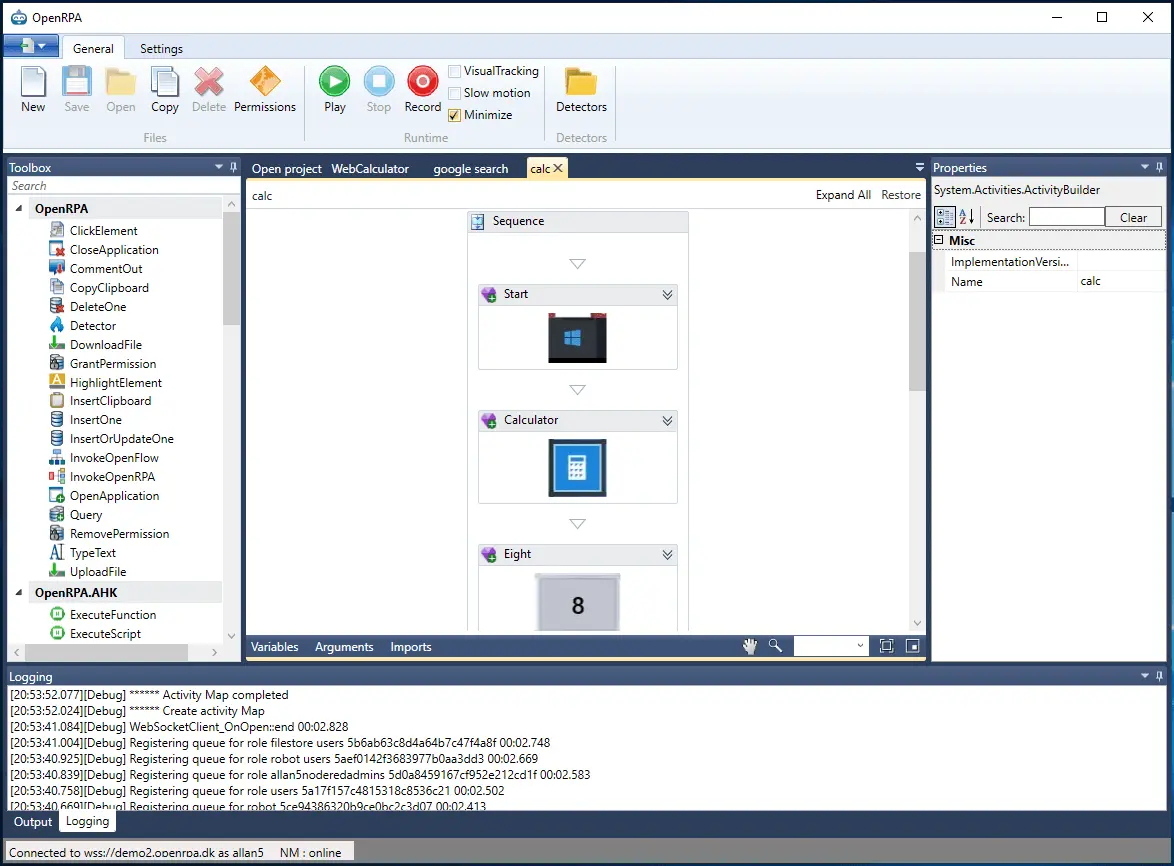Begin recording with Record button
This screenshot has height=866, width=1174.
pyautogui.click(x=423, y=89)
